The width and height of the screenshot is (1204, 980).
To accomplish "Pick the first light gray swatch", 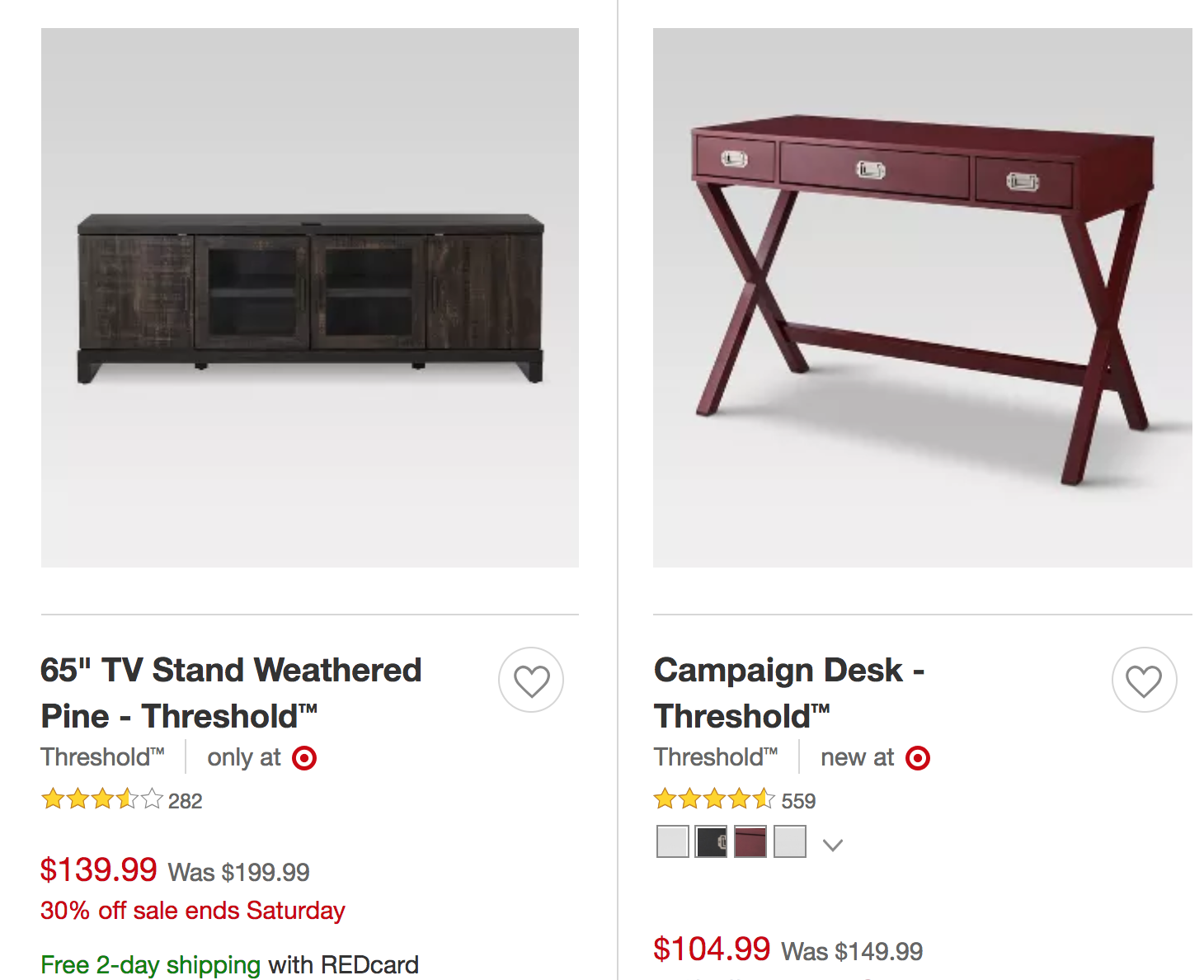I will [672, 842].
